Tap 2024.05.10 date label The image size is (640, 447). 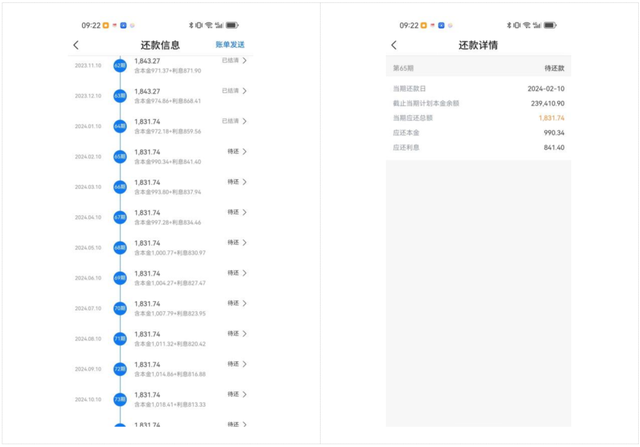click(88, 248)
